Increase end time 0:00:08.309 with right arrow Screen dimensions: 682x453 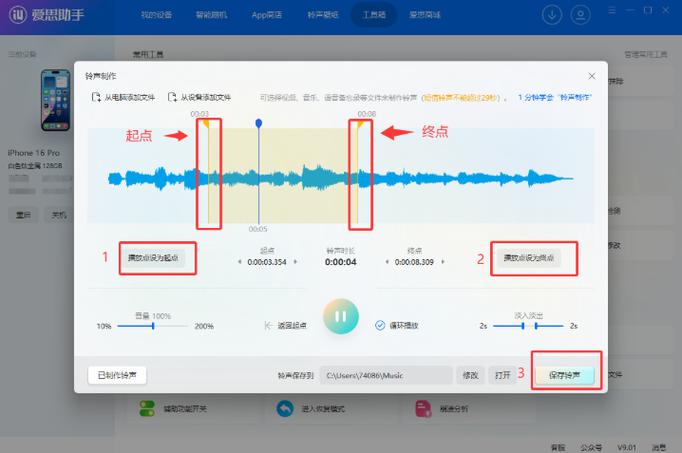click(443, 262)
